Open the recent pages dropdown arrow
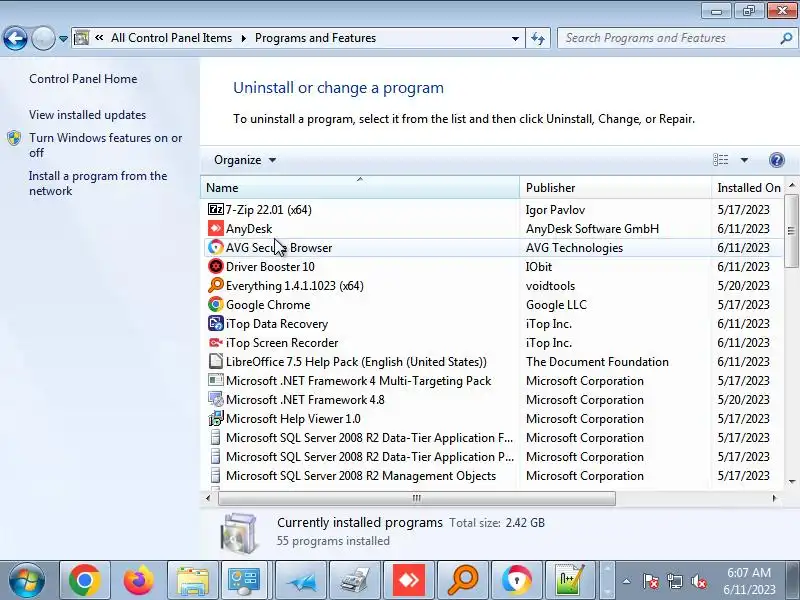800x600 pixels. 63,38
